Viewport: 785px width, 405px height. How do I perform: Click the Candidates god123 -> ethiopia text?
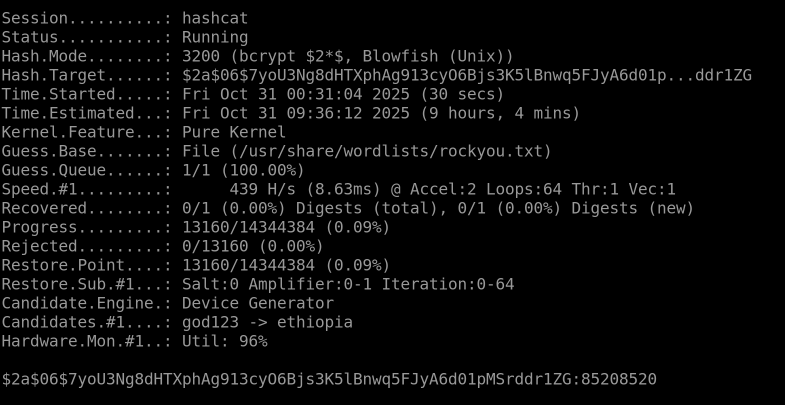pyautogui.click(x=267, y=322)
